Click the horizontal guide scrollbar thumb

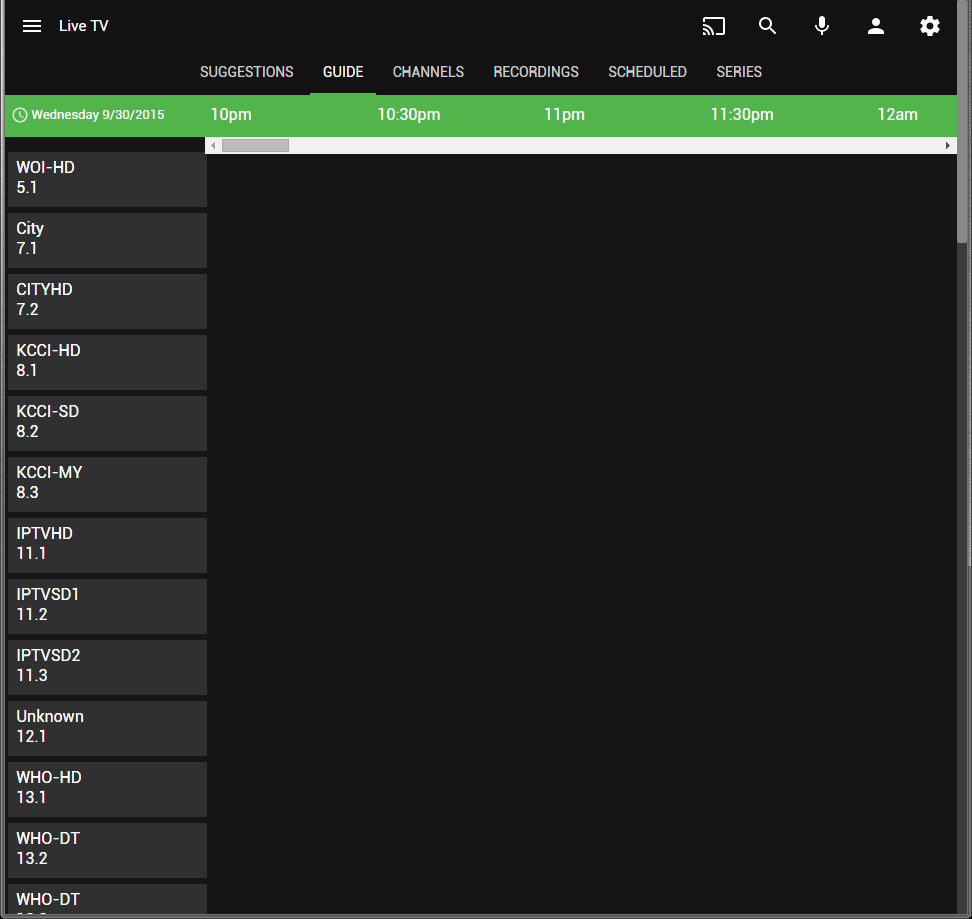[x=255, y=146]
